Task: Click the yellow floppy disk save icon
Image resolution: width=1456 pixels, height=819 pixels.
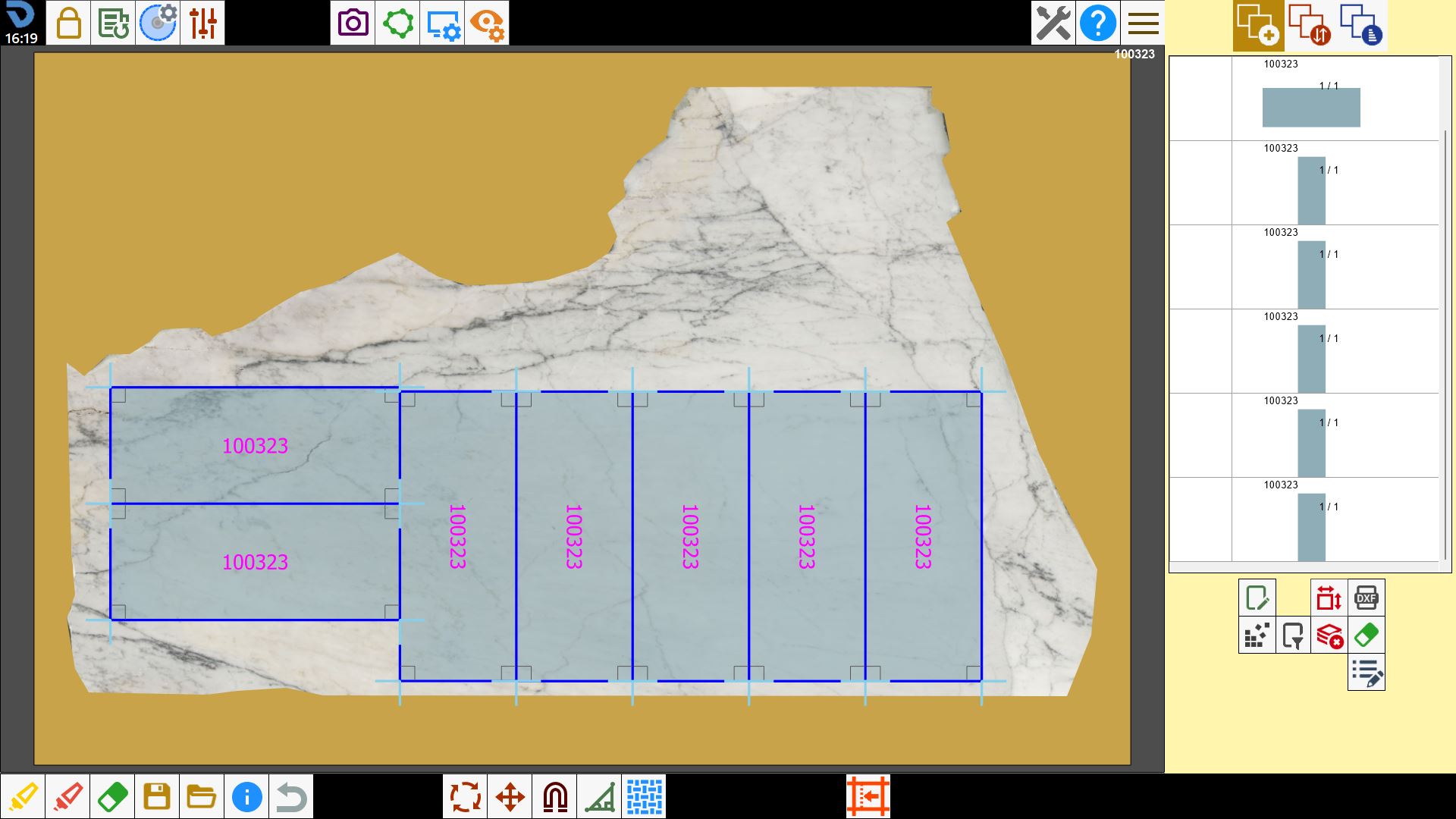Action: 157,796
